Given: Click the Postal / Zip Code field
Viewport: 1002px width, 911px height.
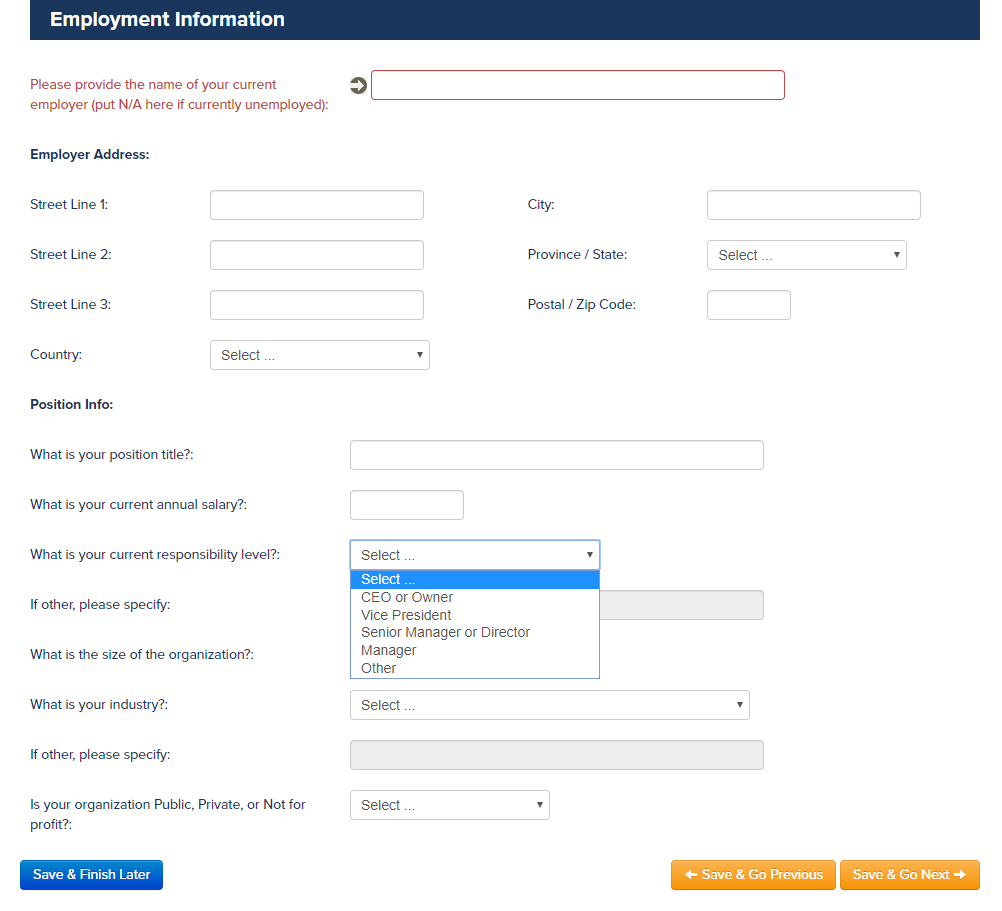Looking at the screenshot, I should tap(748, 304).
